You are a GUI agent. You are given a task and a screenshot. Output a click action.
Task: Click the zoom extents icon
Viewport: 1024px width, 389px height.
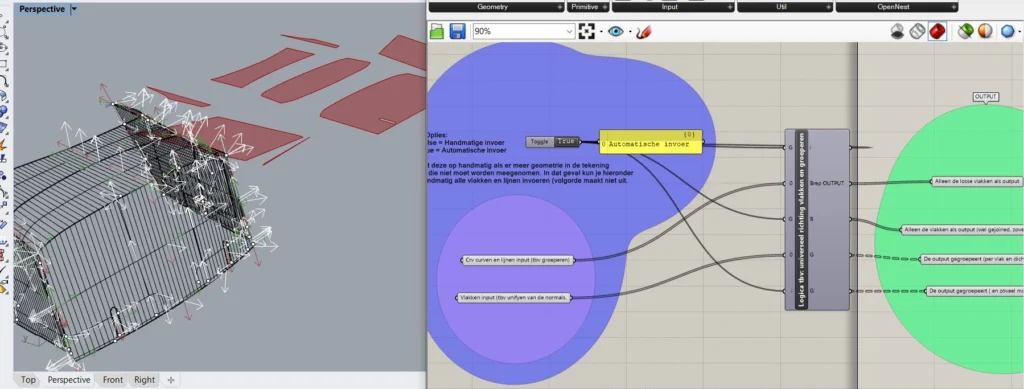pyautogui.click(x=586, y=31)
